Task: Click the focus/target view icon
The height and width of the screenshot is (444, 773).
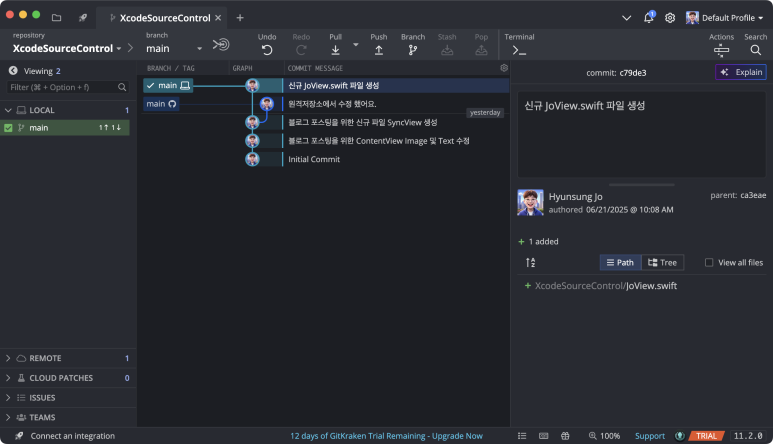Action: tap(221, 44)
